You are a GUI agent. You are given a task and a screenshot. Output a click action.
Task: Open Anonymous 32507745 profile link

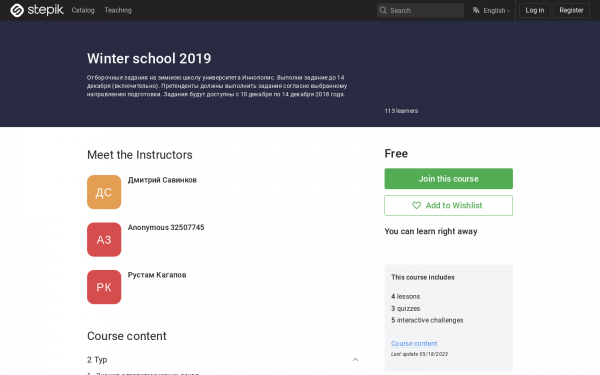coord(166,227)
